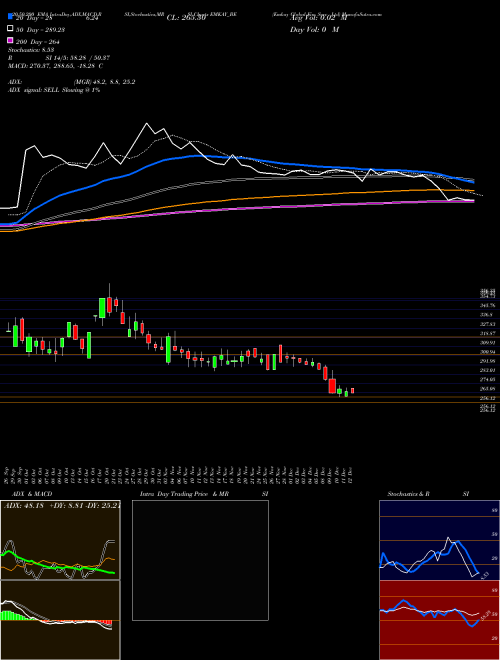Click the tallest green candlestick near the peak

[102, 308]
